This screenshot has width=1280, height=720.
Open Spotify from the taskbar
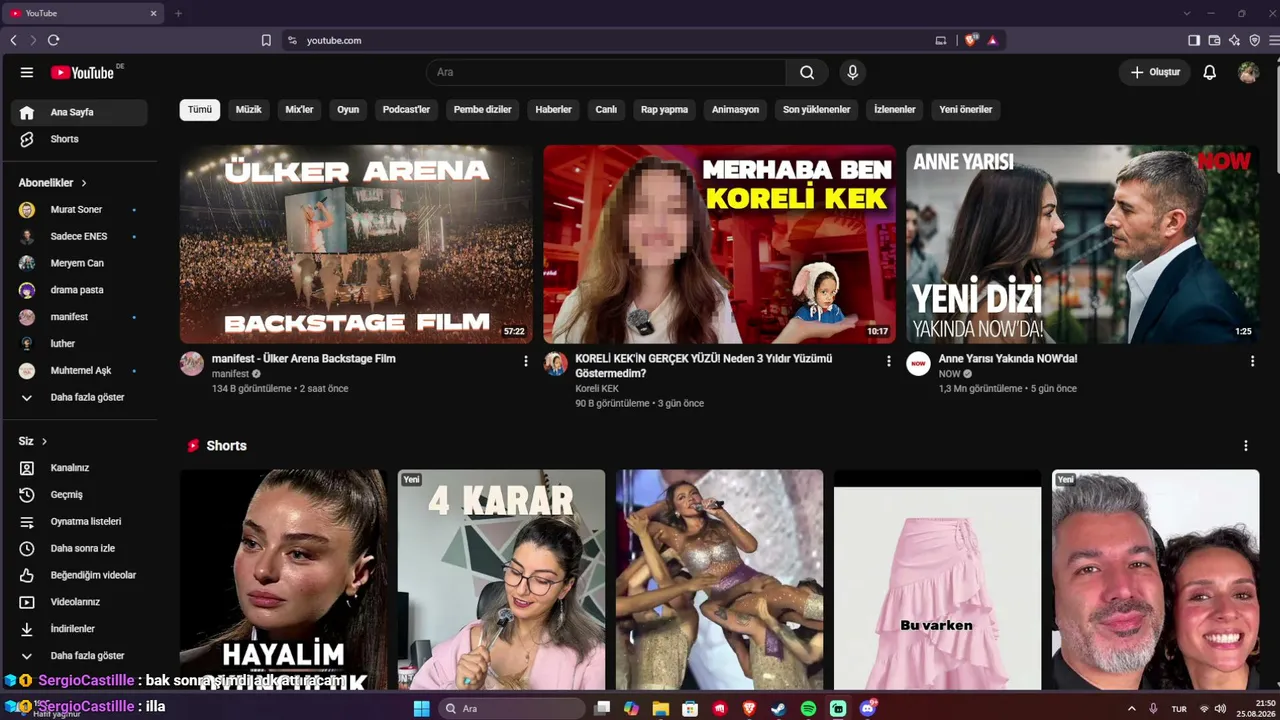[x=808, y=708]
